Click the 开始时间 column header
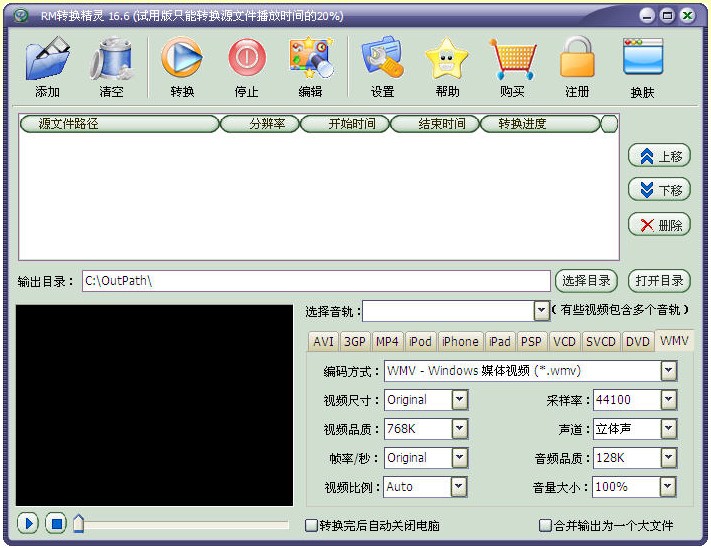This screenshot has height=548, width=711. click(x=345, y=124)
